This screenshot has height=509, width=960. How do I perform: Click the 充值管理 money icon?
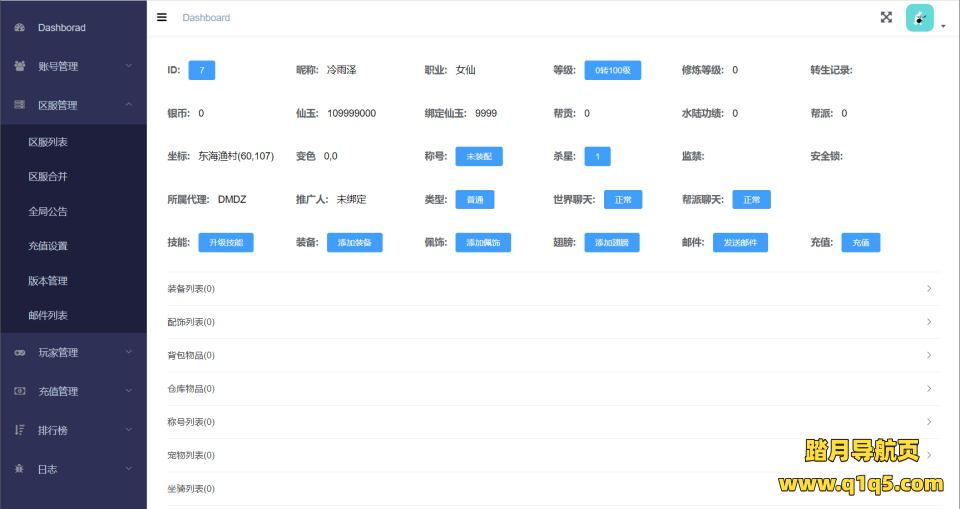click(20, 391)
